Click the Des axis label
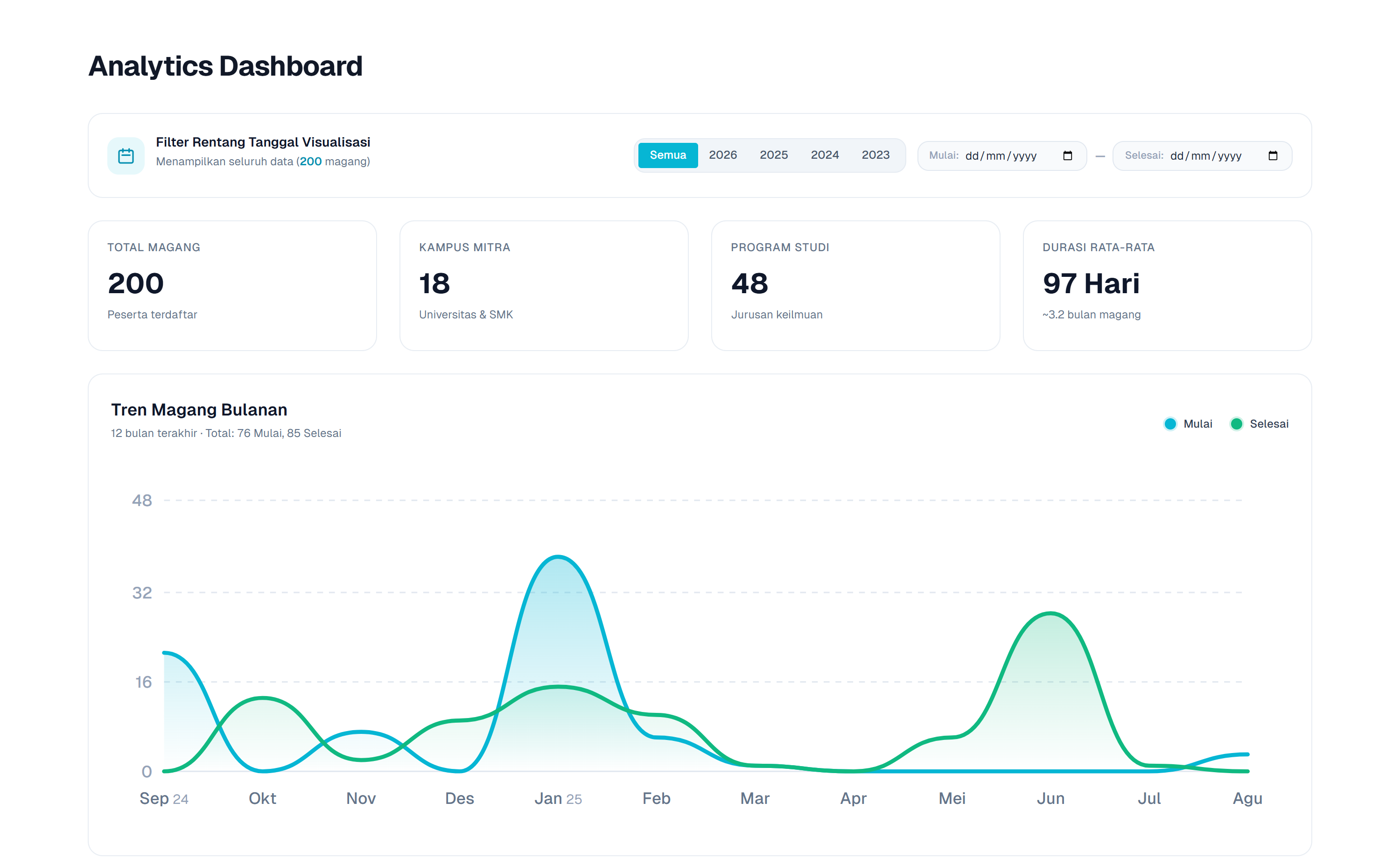 [x=459, y=798]
